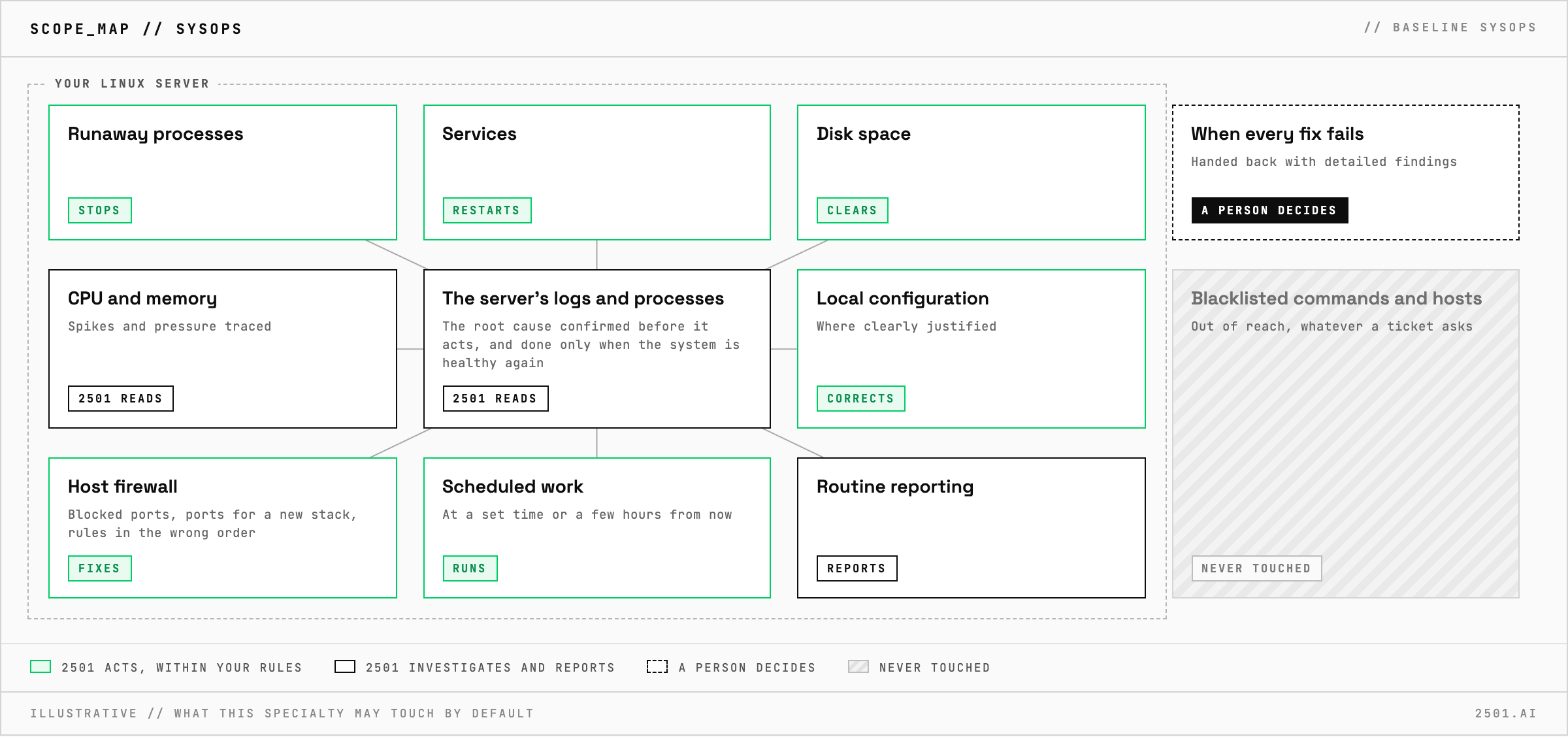Click 'At a set time or a few hours' text
The height and width of the screenshot is (737, 1568).
coord(587,515)
